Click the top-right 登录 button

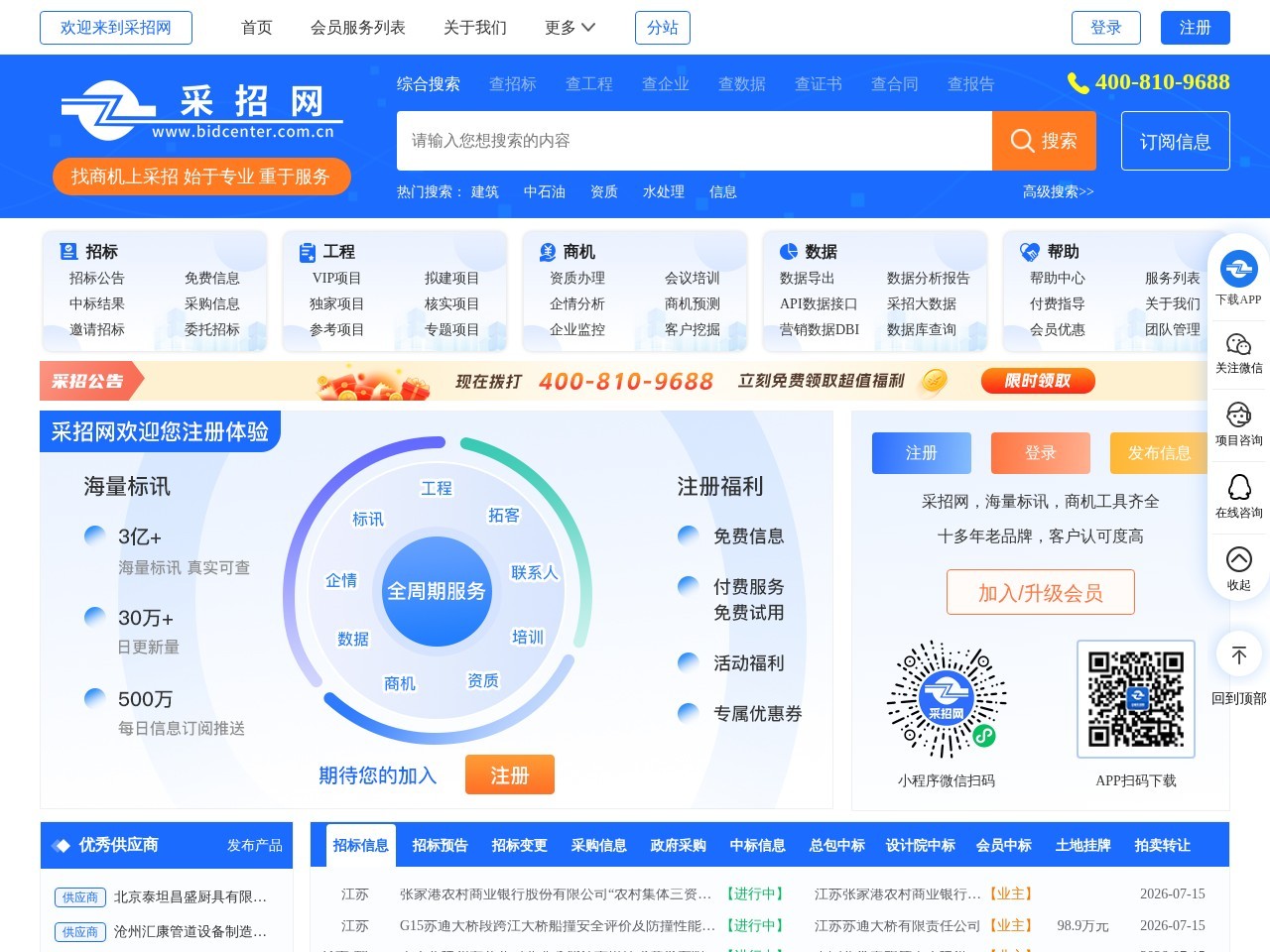1106,28
